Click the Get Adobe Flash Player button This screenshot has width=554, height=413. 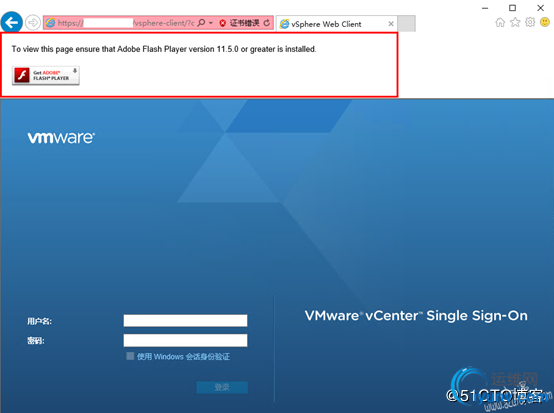46,76
